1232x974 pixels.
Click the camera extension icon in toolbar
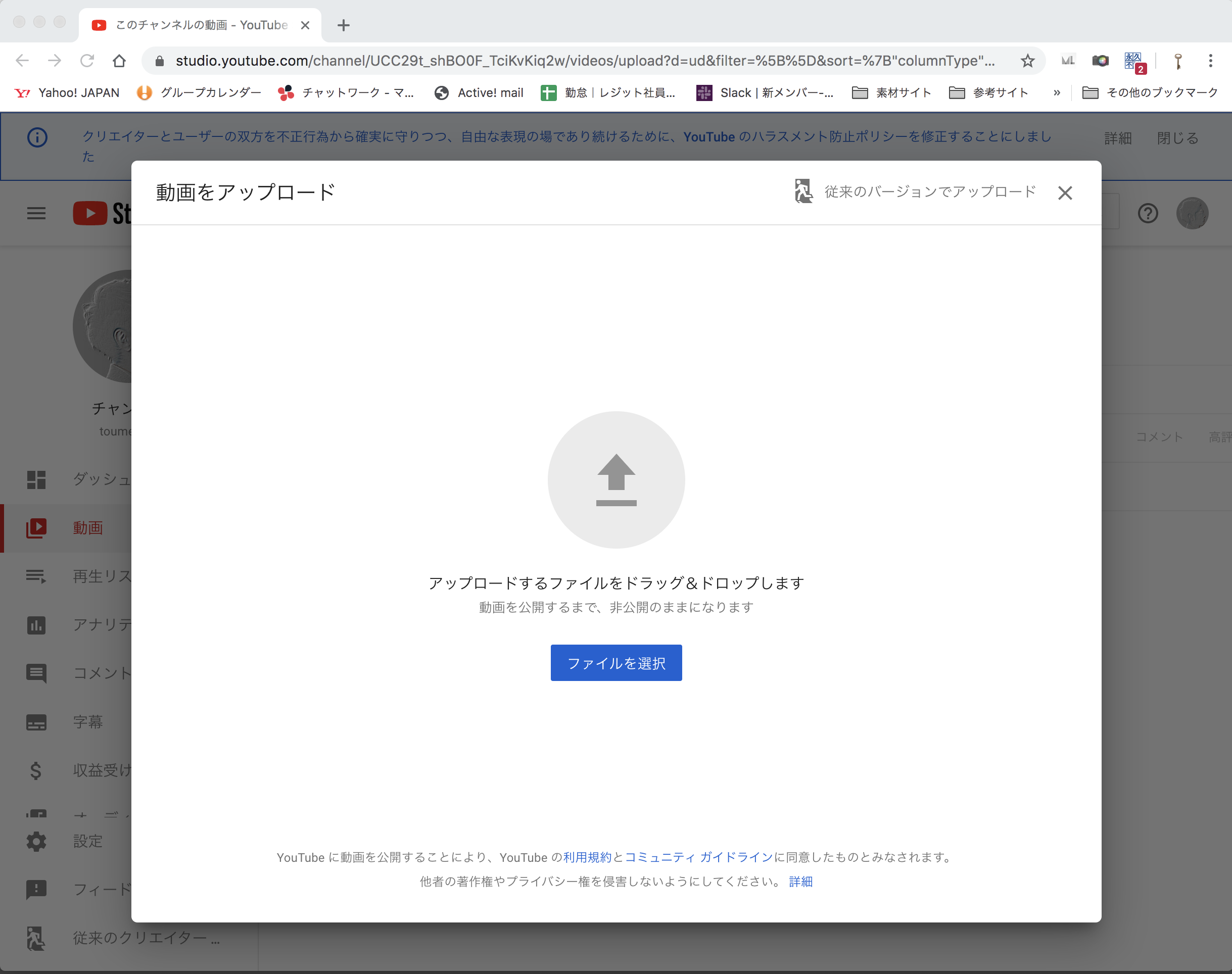tap(1100, 61)
